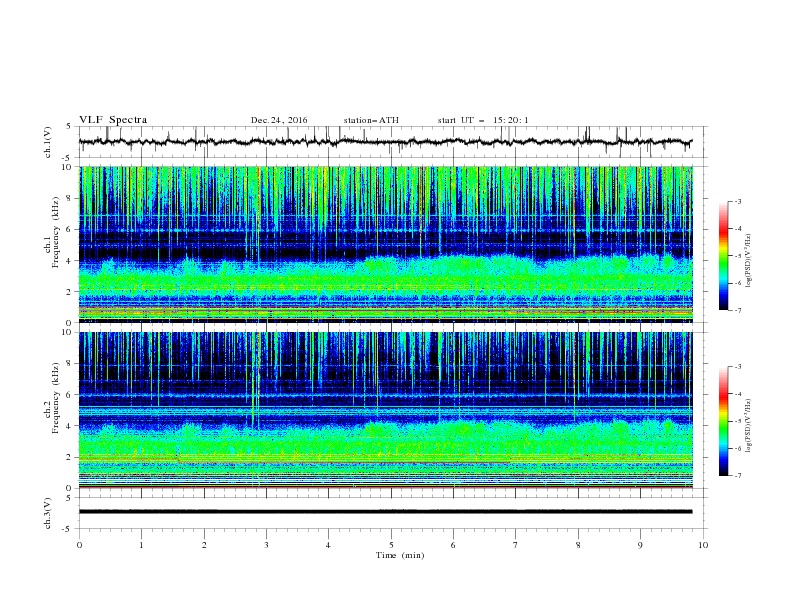Image resolution: width=792 pixels, height=612 pixels.
Task: Click the 'station=ATH' label
Action: (371, 120)
